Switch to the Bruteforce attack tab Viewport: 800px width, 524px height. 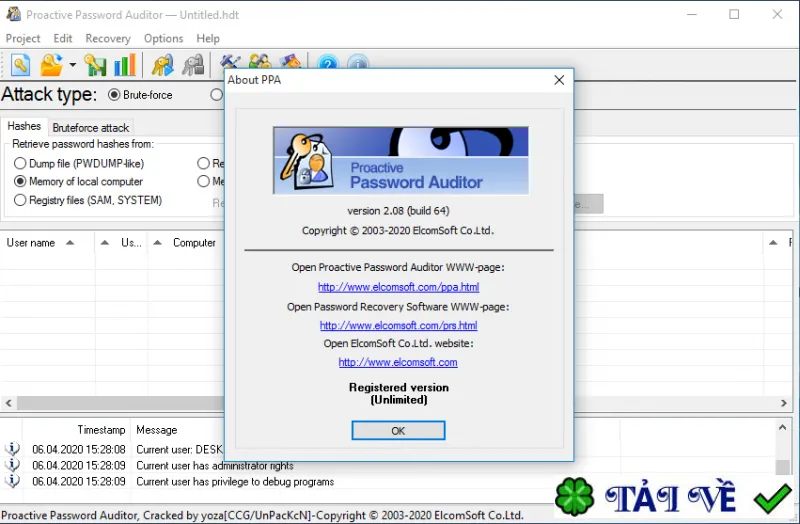tap(90, 128)
